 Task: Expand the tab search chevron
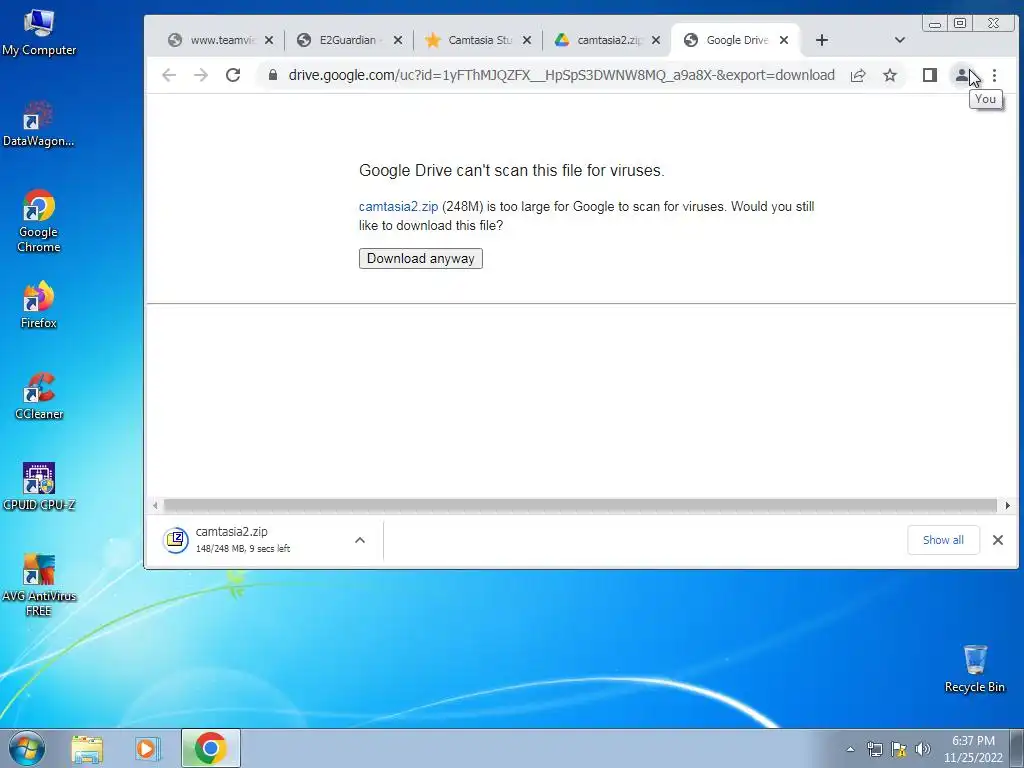click(x=899, y=40)
